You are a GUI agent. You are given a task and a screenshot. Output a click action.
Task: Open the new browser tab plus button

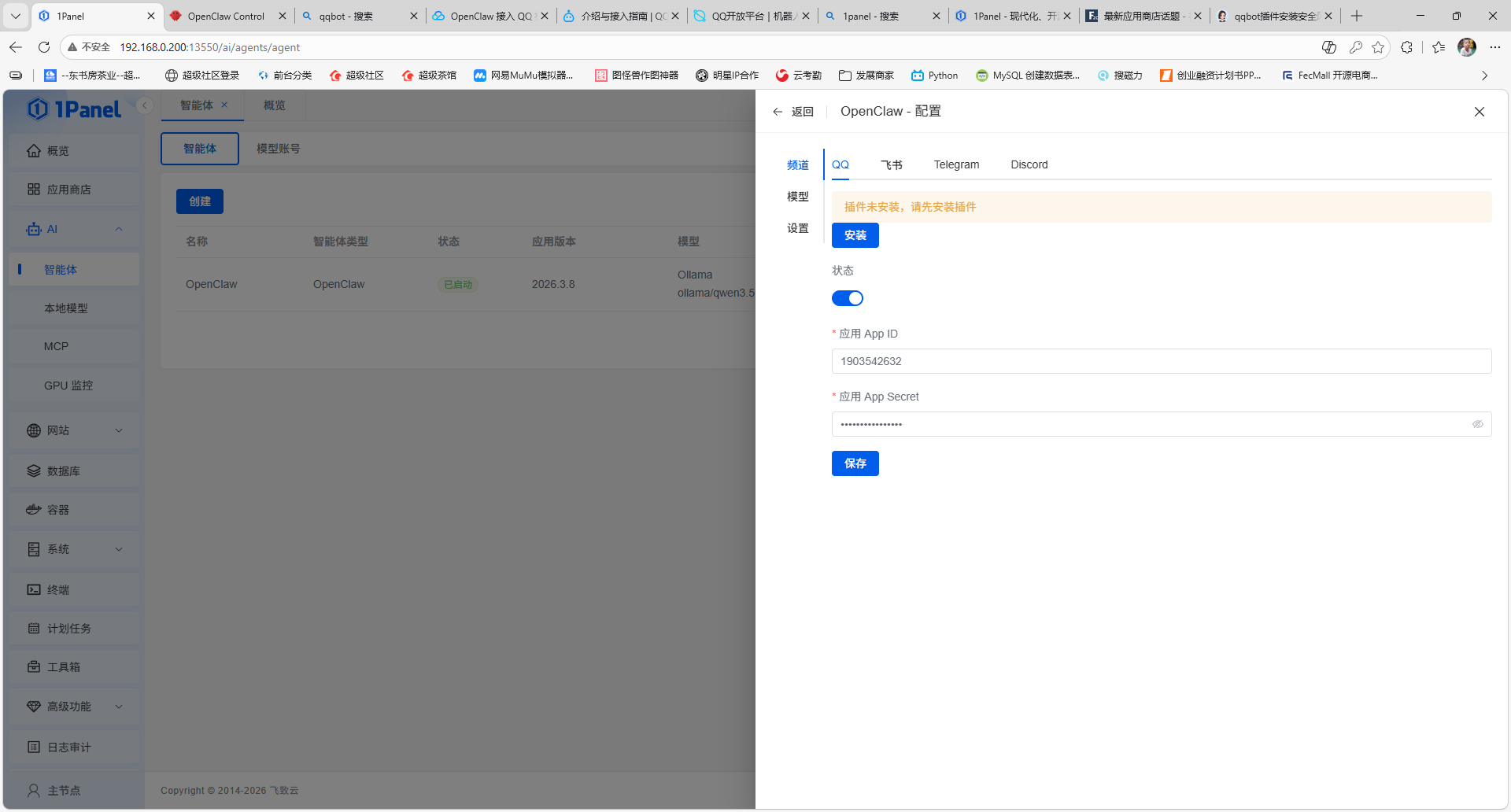tap(1357, 16)
